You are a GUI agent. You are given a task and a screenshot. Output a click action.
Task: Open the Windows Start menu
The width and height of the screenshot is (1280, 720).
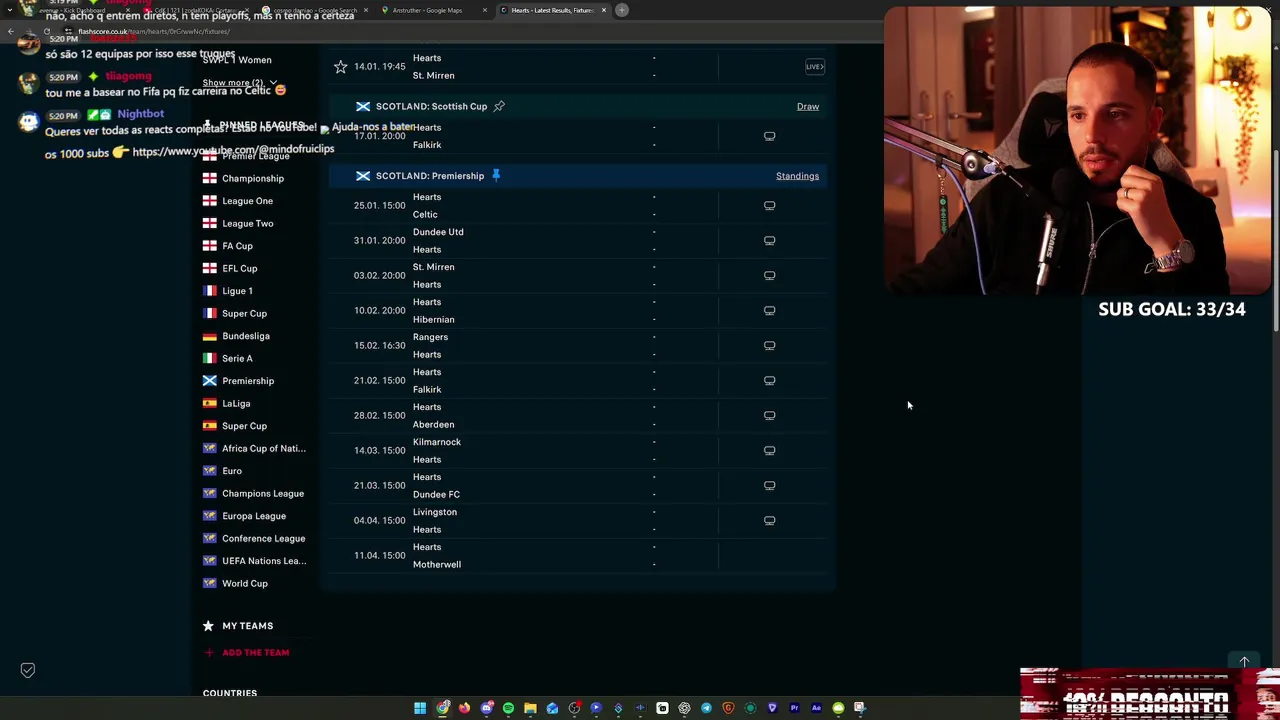point(420,708)
